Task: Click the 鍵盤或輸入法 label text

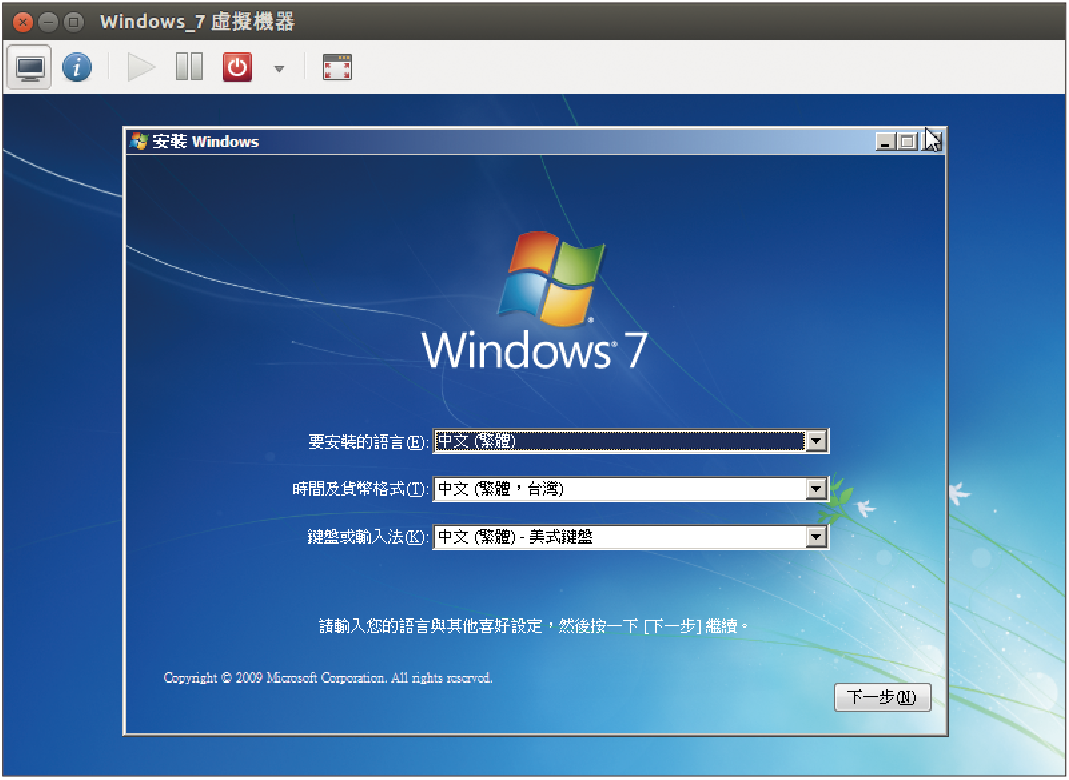Action: [x=368, y=537]
